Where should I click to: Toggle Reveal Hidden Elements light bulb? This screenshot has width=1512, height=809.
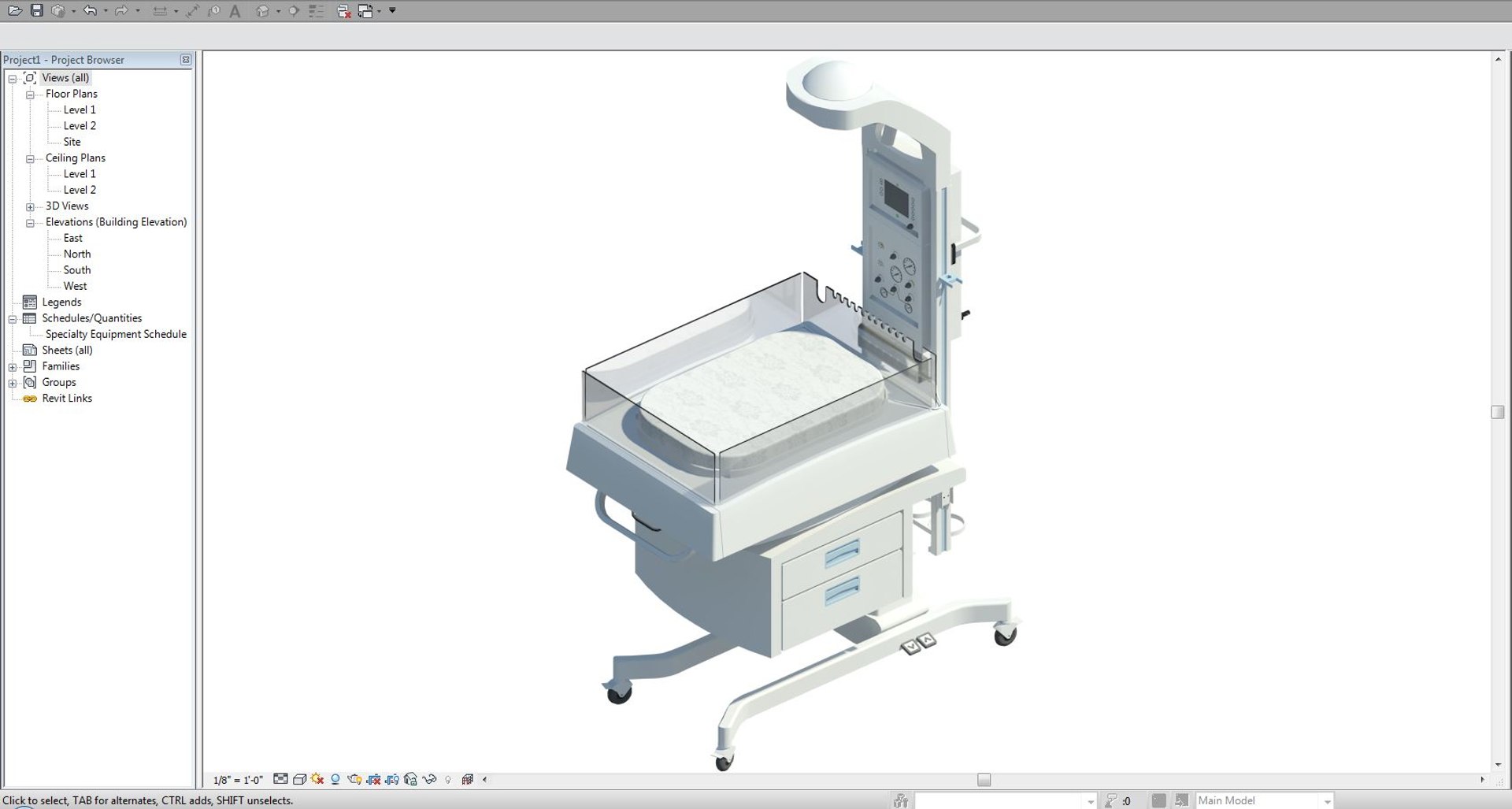pos(448,780)
